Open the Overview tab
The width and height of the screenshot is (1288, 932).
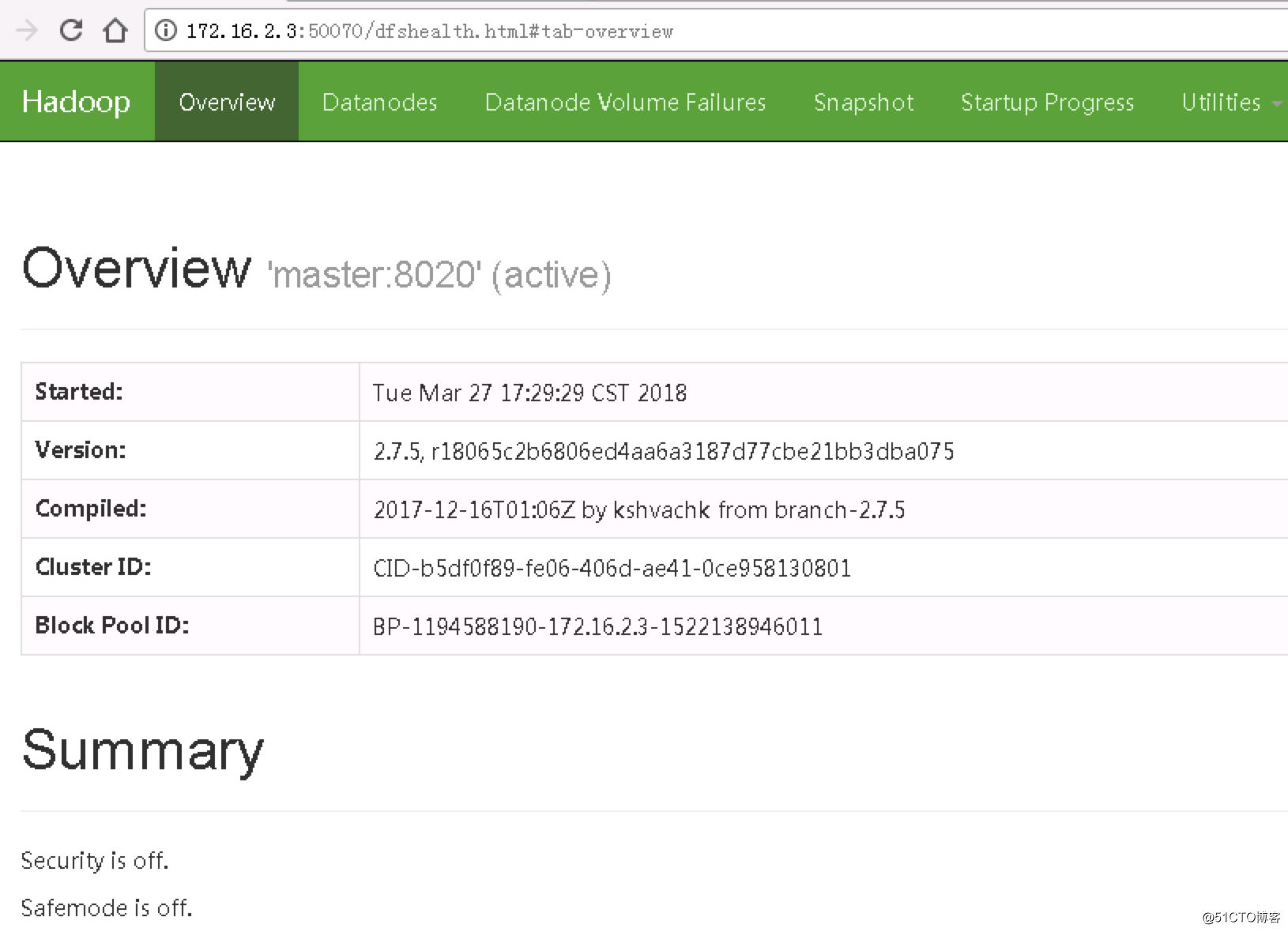pos(227,102)
